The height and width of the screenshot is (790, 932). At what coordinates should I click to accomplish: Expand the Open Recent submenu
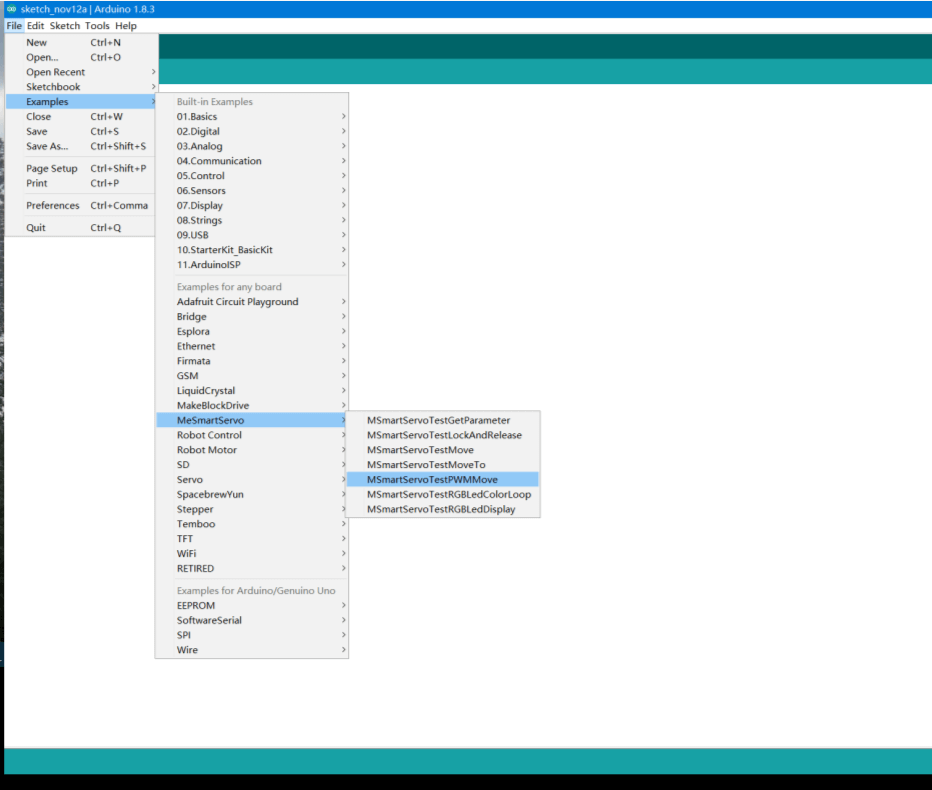81,72
